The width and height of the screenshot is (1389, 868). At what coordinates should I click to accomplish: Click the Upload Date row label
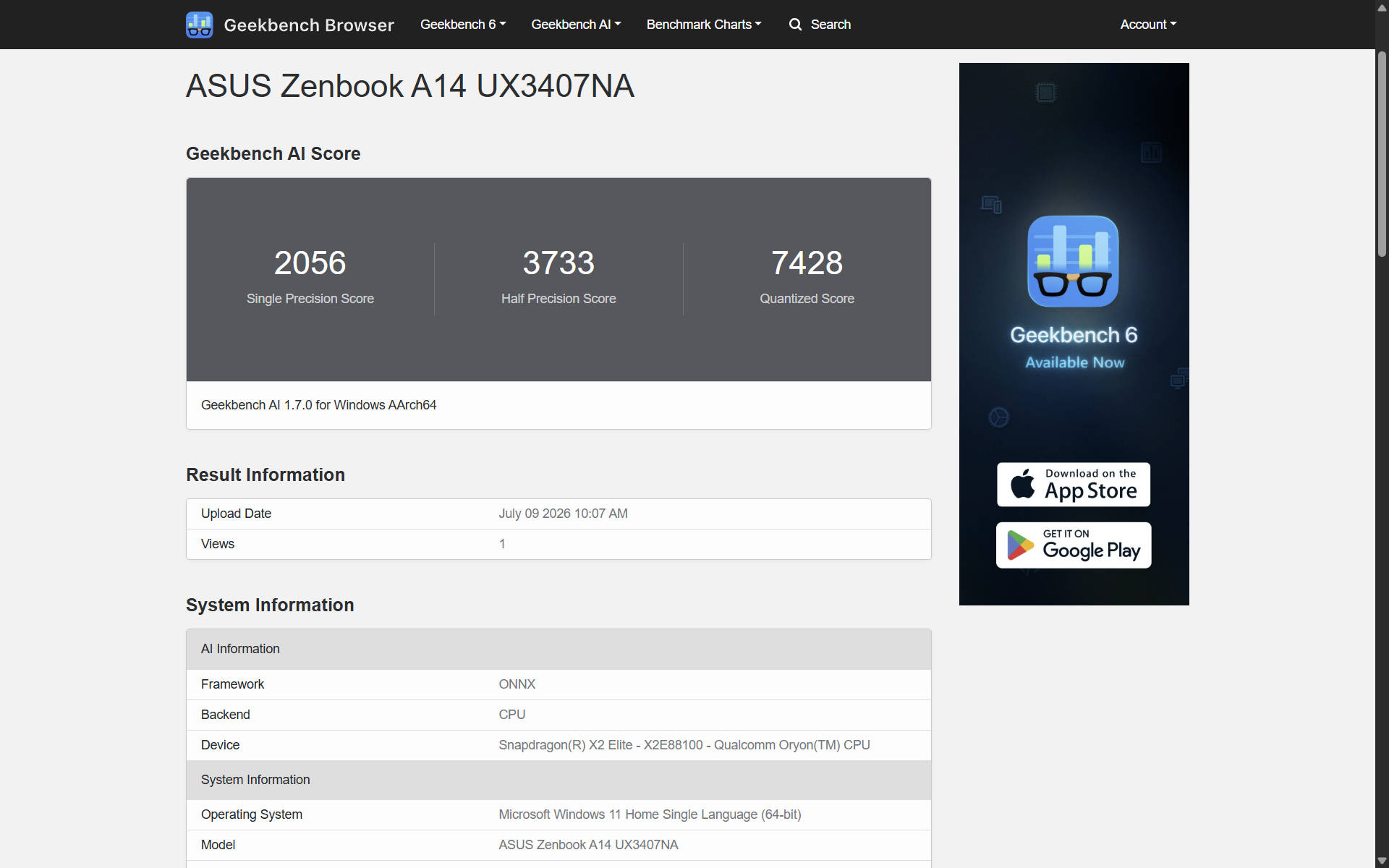[236, 514]
